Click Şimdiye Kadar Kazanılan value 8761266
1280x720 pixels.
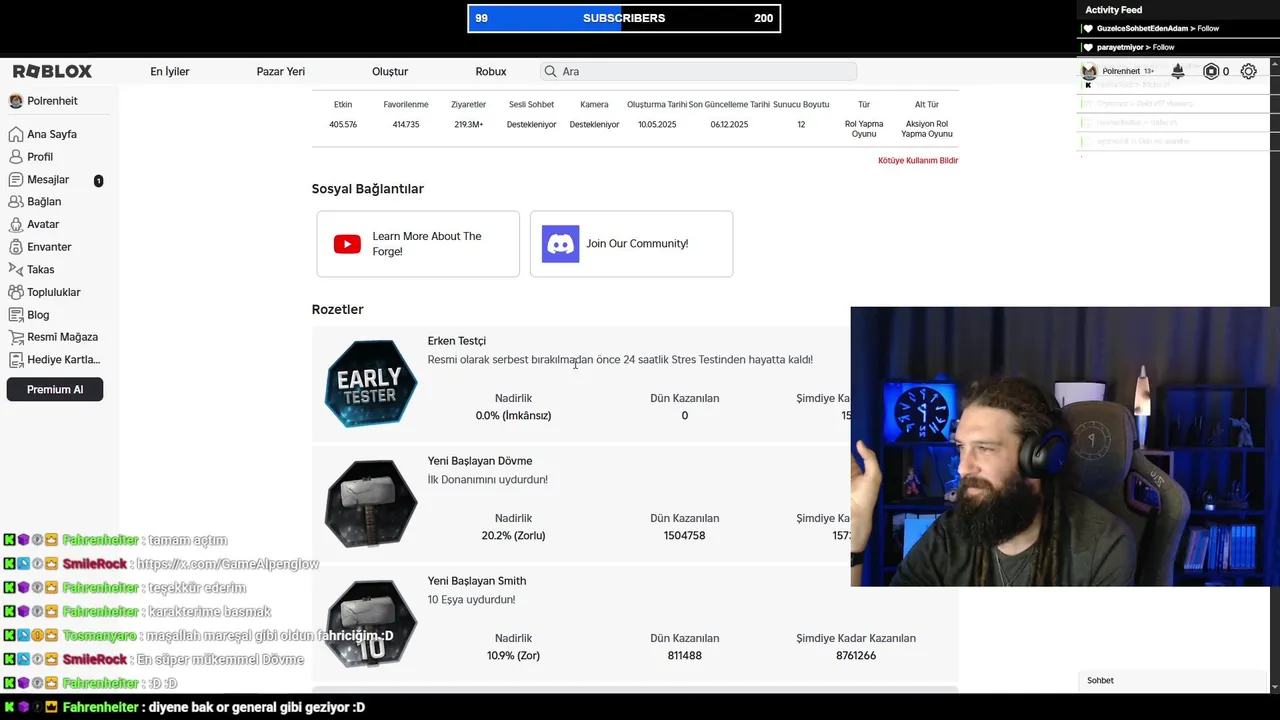[x=856, y=656]
